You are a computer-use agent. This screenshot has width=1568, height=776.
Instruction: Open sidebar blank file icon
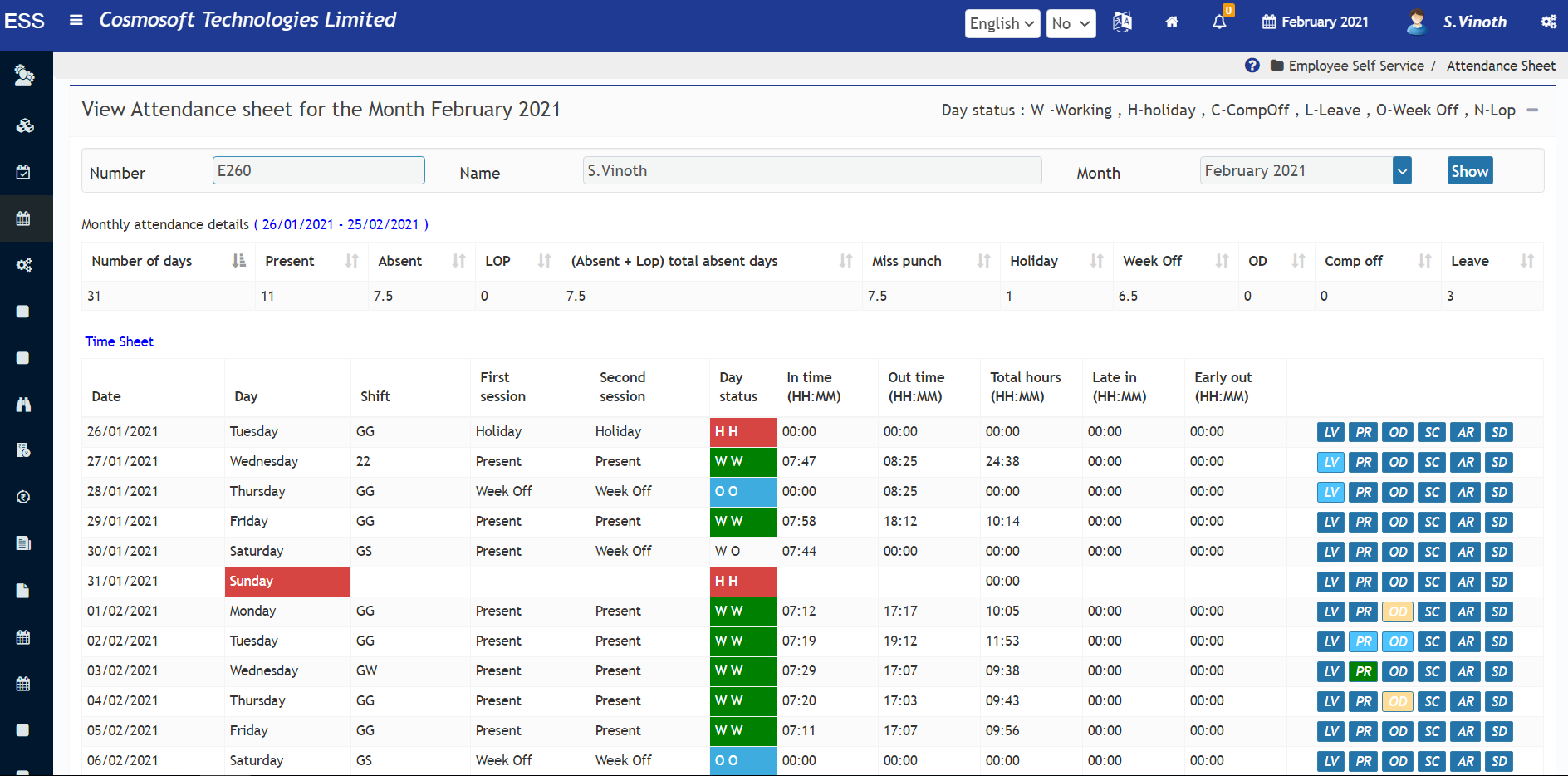click(x=23, y=591)
